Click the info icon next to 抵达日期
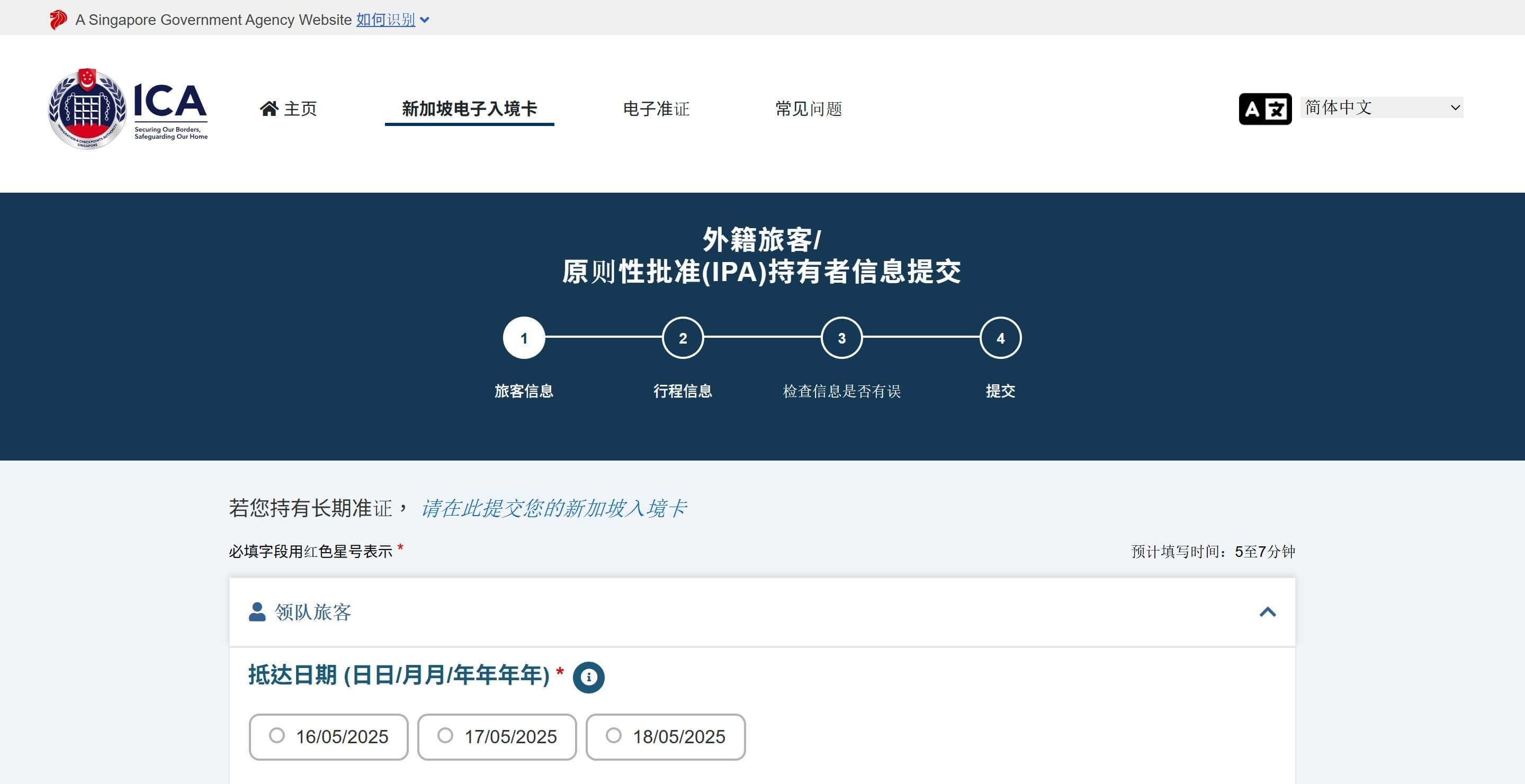Screen dimensions: 1525x784 tap(588, 677)
